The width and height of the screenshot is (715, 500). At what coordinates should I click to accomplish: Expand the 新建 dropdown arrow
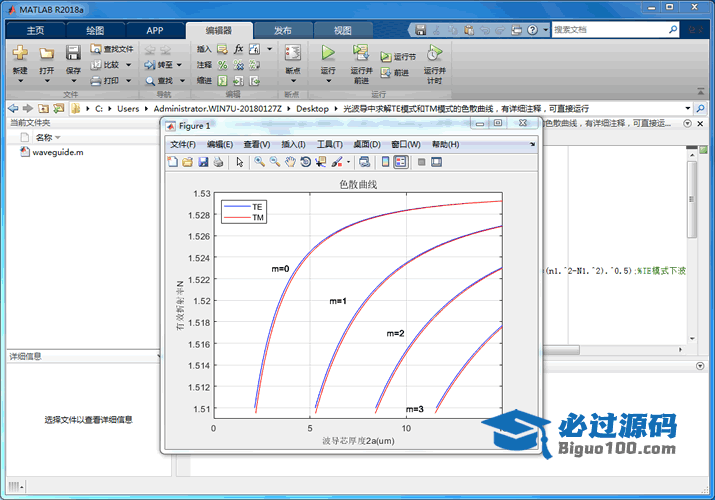(20, 81)
